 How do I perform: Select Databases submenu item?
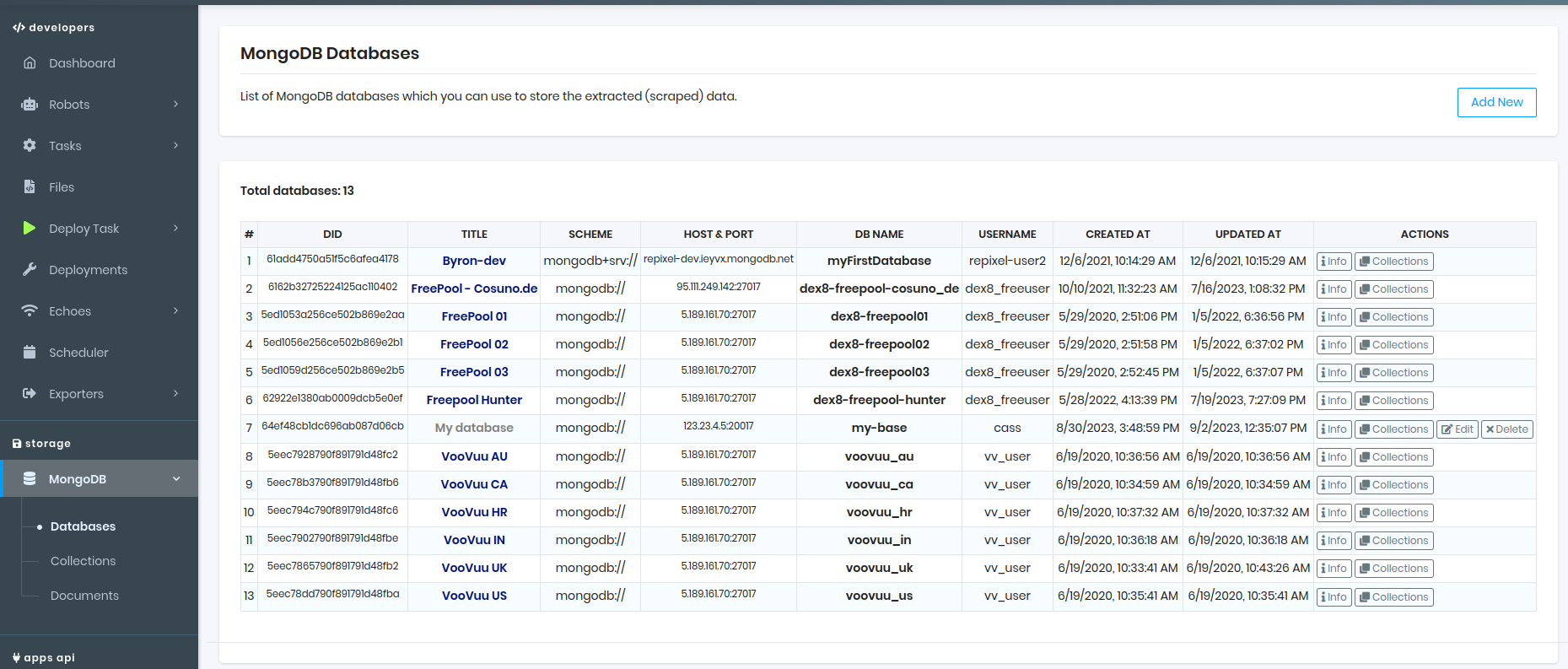(x=83, y=526)
